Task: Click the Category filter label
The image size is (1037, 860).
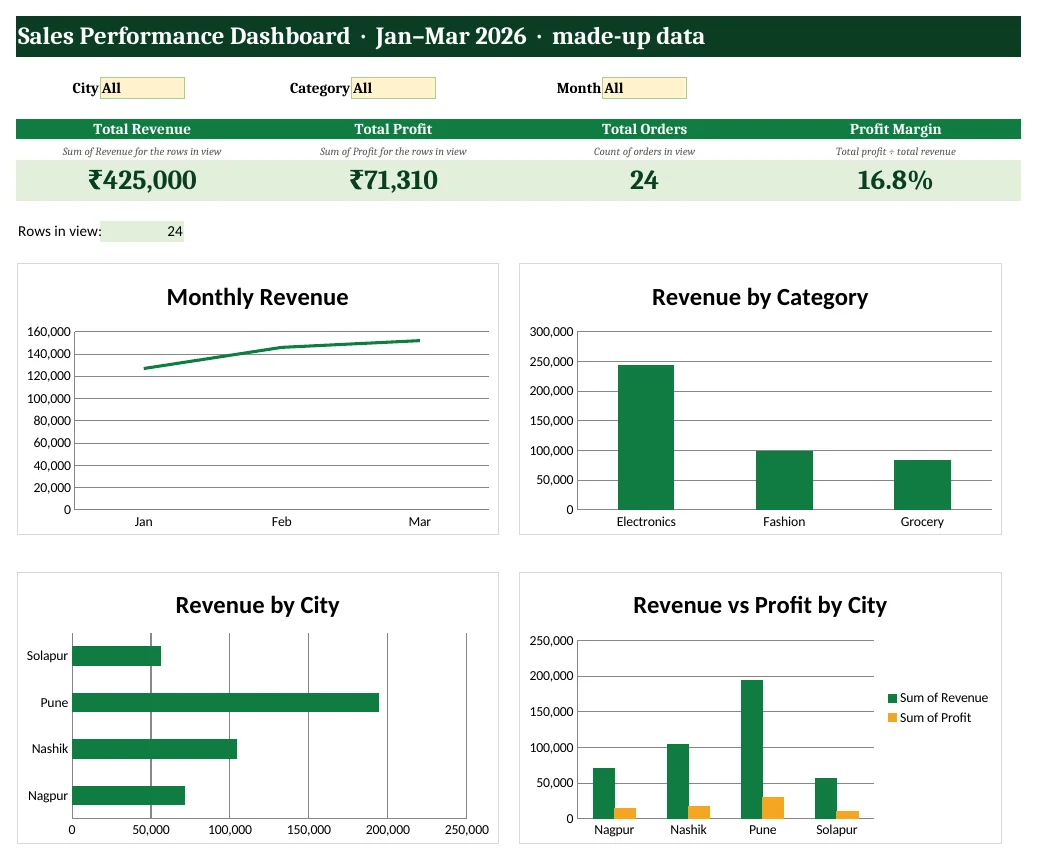Action: tap(319, 88)
